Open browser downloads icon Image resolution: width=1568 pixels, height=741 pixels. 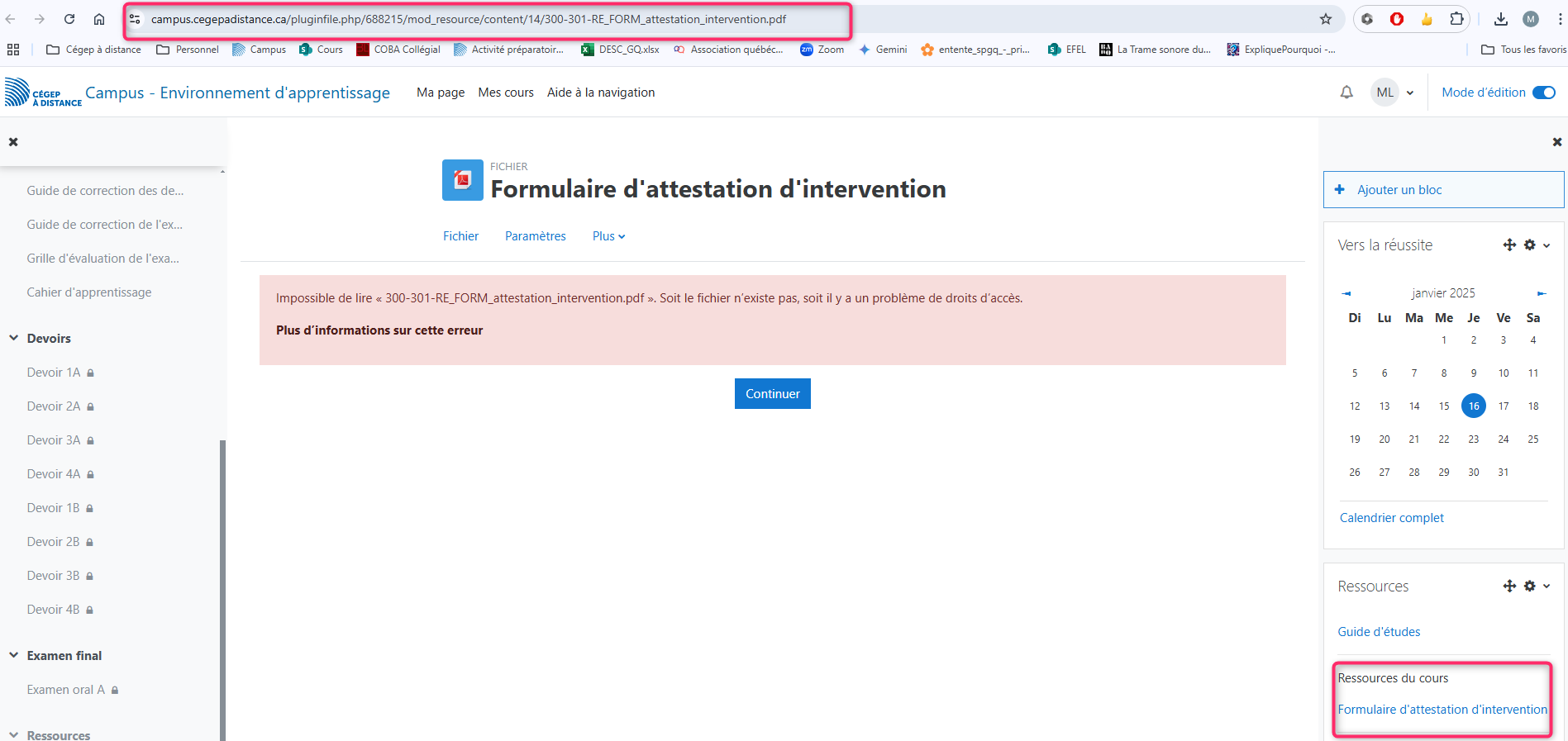[x=1501, y=19]
